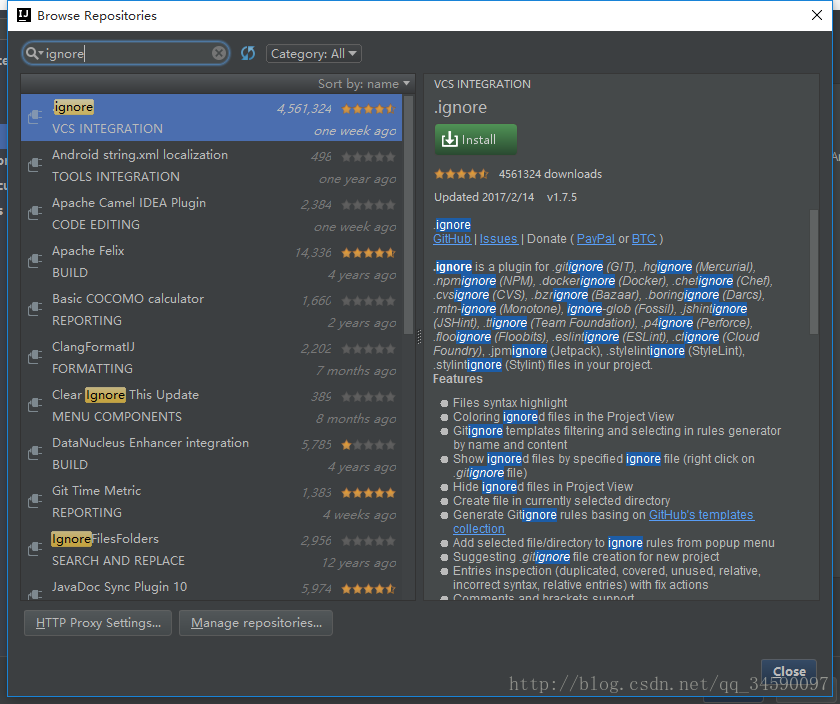Click plugin icon beside IgnoreFilesFolders

click(x=35, y=549)
